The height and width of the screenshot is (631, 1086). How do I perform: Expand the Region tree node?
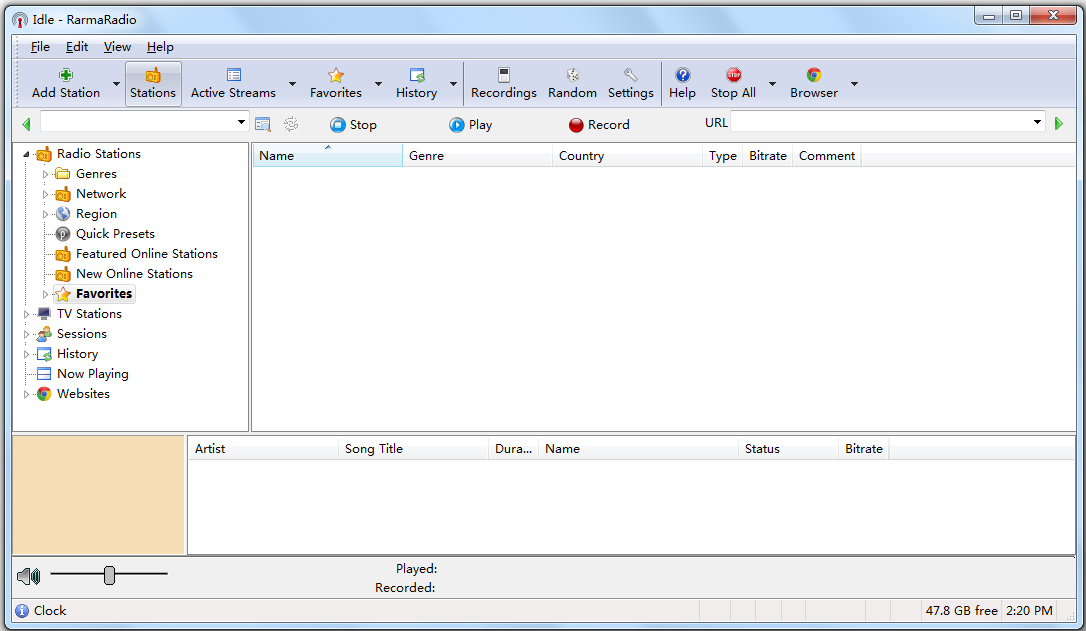pyautogui.click(x=46, y=214)
